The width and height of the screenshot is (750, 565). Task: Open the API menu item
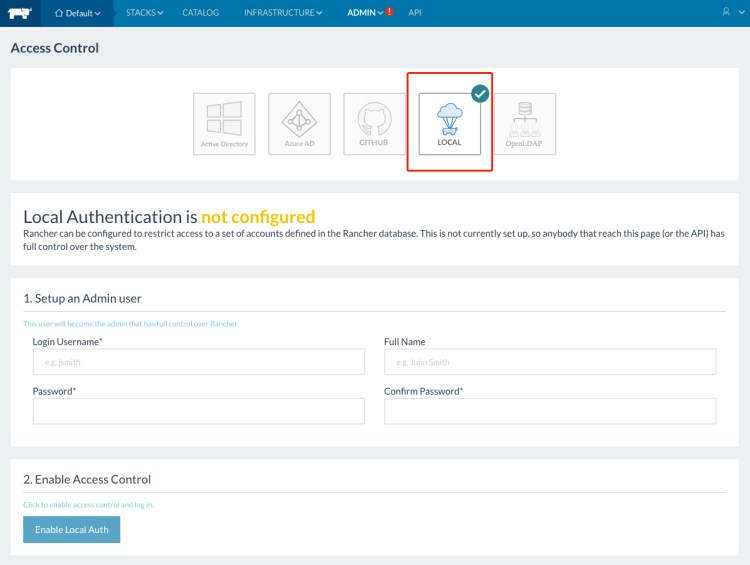tap(415, 13)
